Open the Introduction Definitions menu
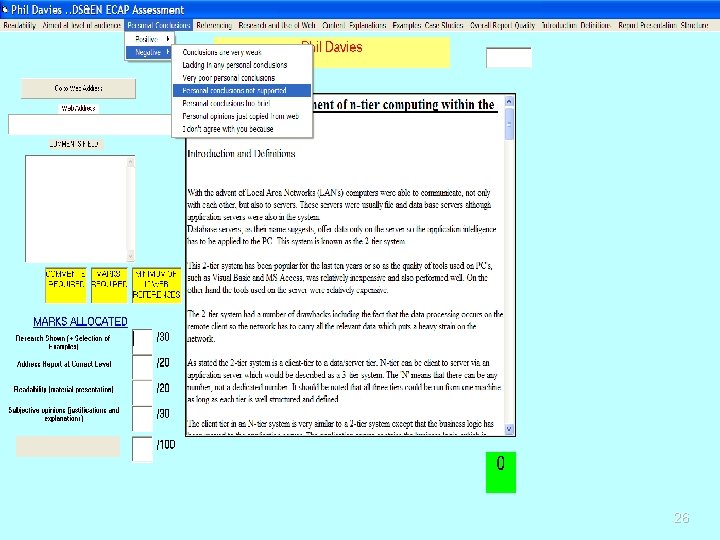 click(576, 25)
